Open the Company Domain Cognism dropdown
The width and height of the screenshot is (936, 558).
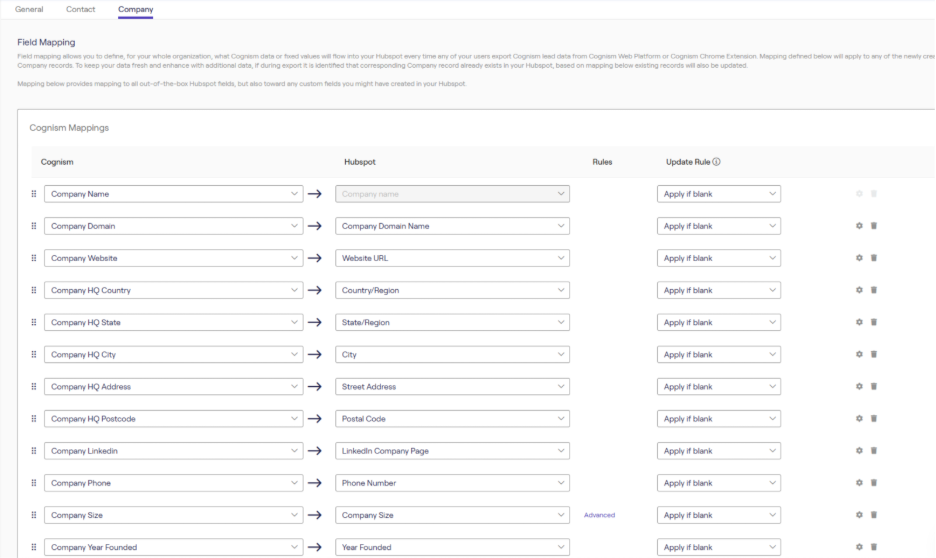click(x=173, y=226)
